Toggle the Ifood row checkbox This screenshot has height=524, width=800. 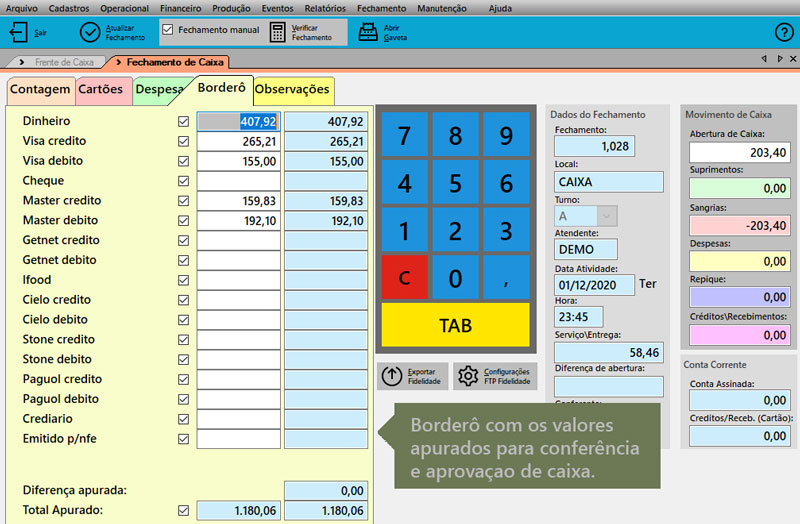[183, 280]
